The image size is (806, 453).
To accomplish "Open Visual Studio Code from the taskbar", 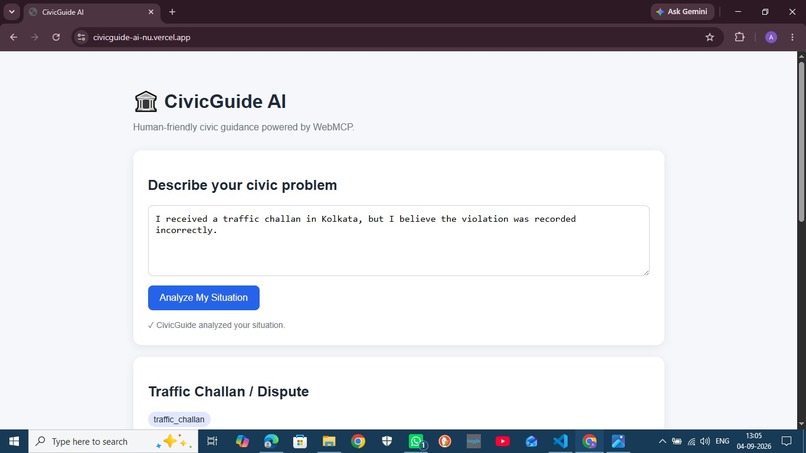I will click(560, 441).
